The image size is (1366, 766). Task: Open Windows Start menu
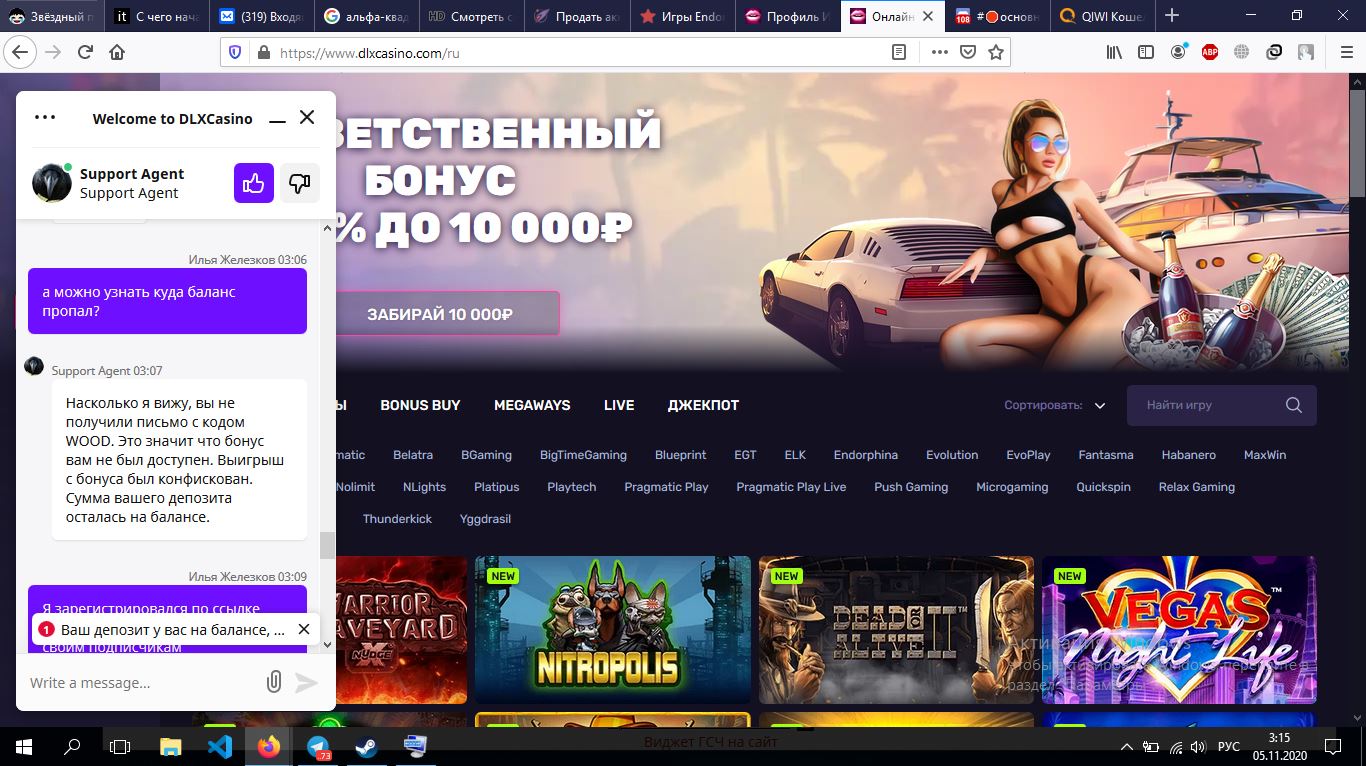[24, 746]
